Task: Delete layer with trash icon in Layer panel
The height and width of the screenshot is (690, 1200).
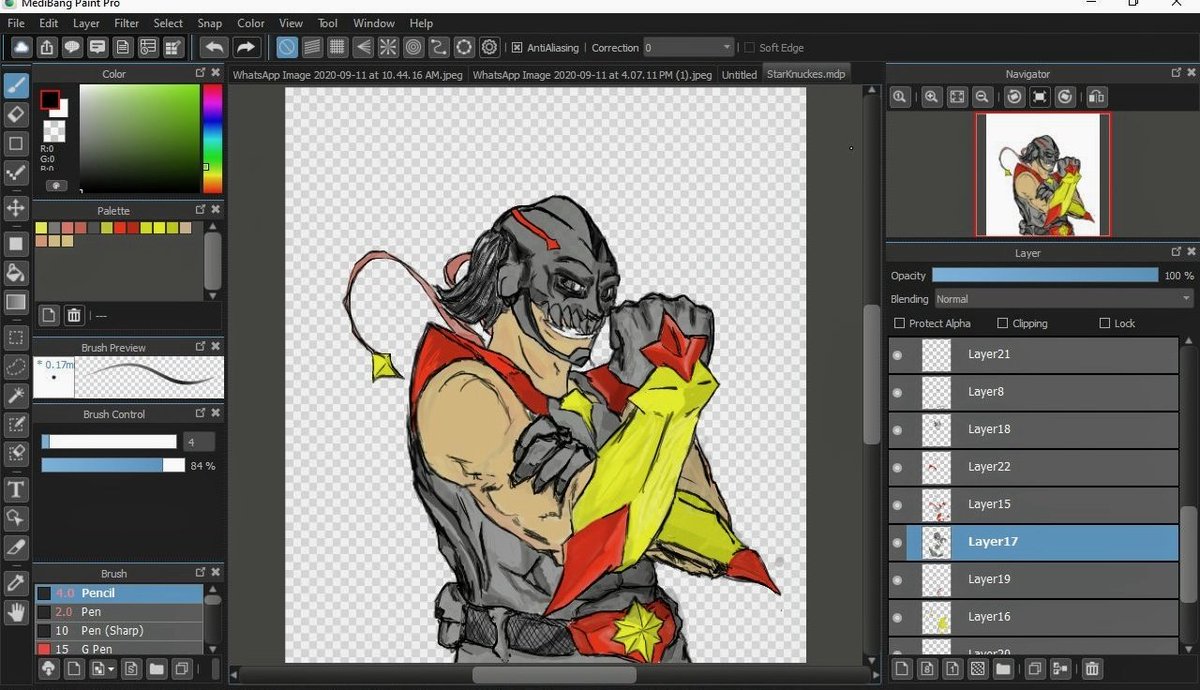Action: [1092, 668]
